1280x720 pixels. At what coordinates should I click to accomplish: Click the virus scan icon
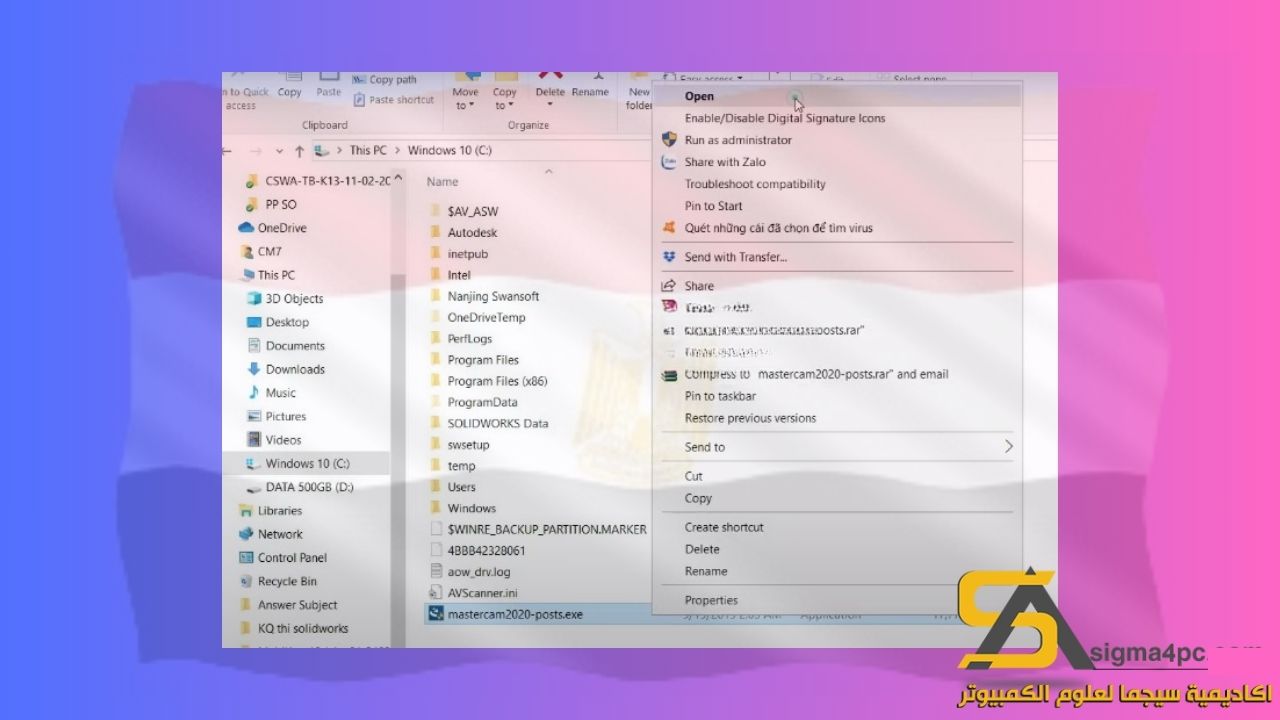pyautogui.click(x=669, y=228)
